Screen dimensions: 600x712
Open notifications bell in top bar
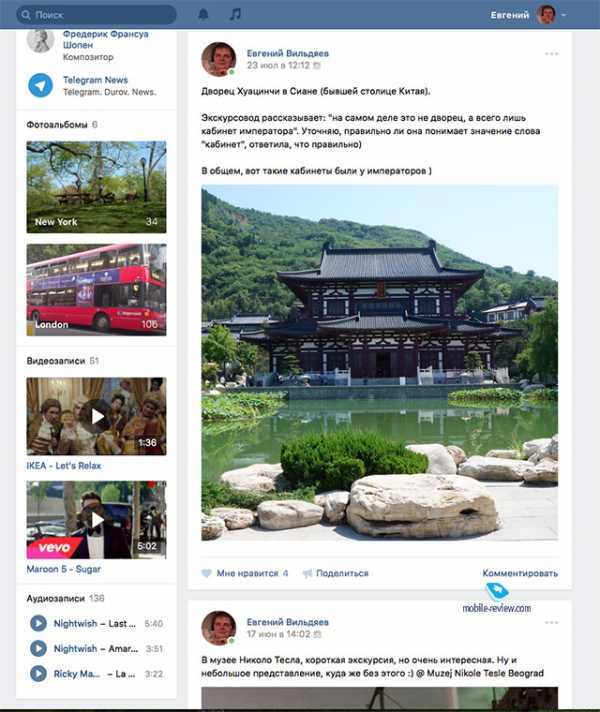click(x=203, y=15)
